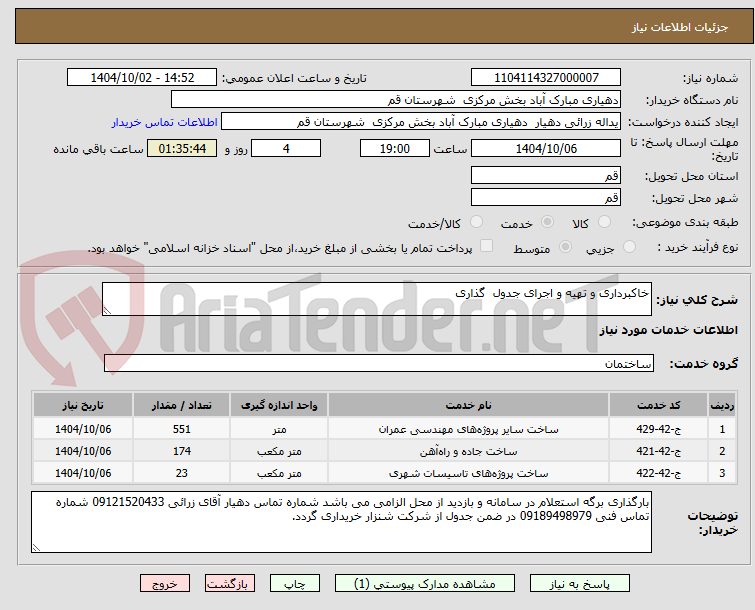Click service code ج-42-429
Viewport: 755px width, 610px height.
click(658, 429)
